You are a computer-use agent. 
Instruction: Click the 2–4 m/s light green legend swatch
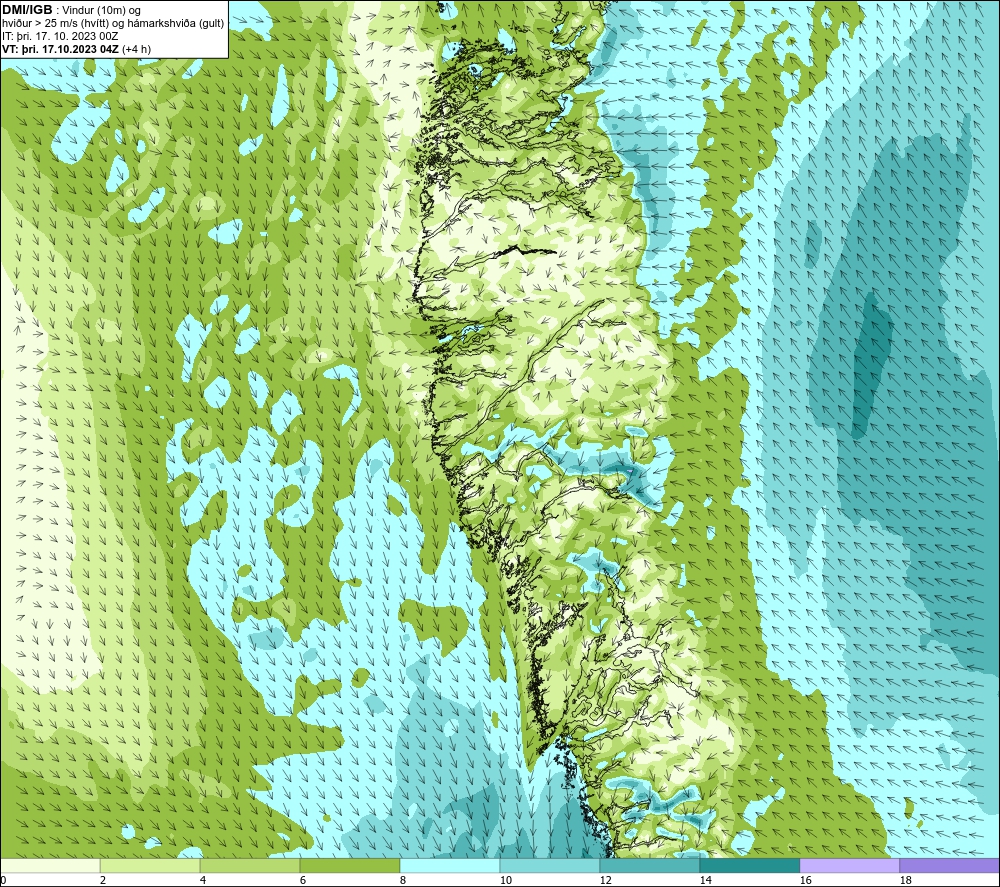tap(150, 865)
